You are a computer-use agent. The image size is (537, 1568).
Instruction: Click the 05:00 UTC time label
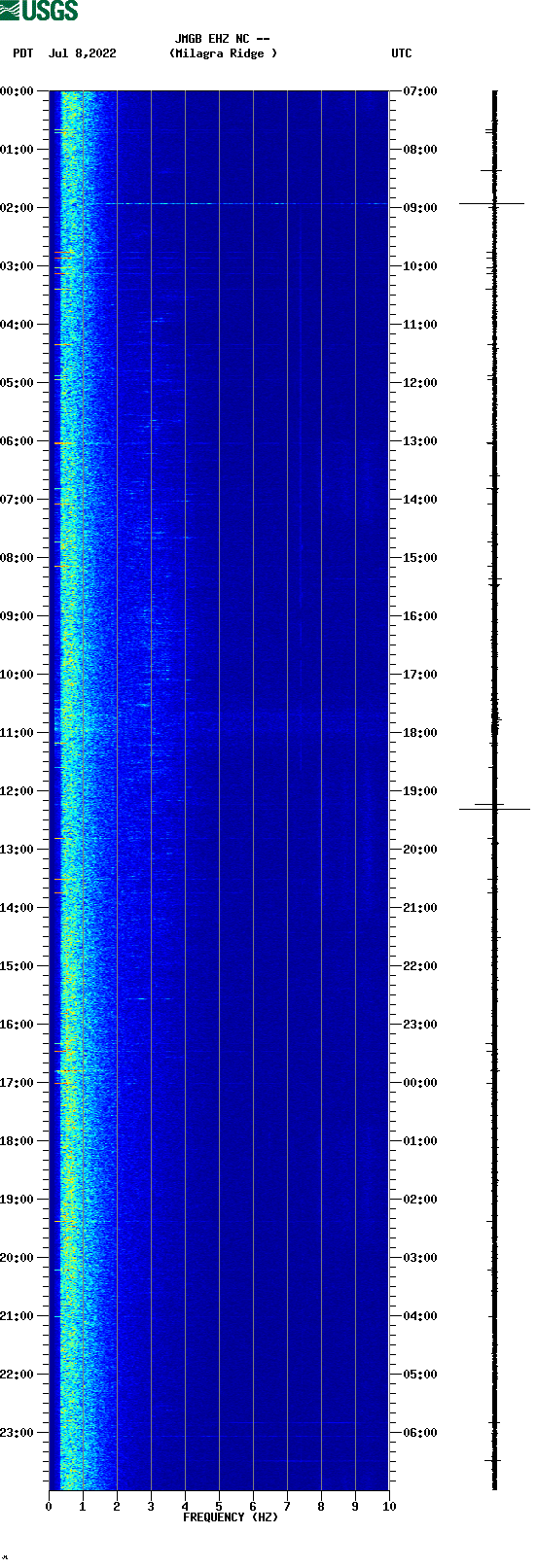(x=420, y=1375)
